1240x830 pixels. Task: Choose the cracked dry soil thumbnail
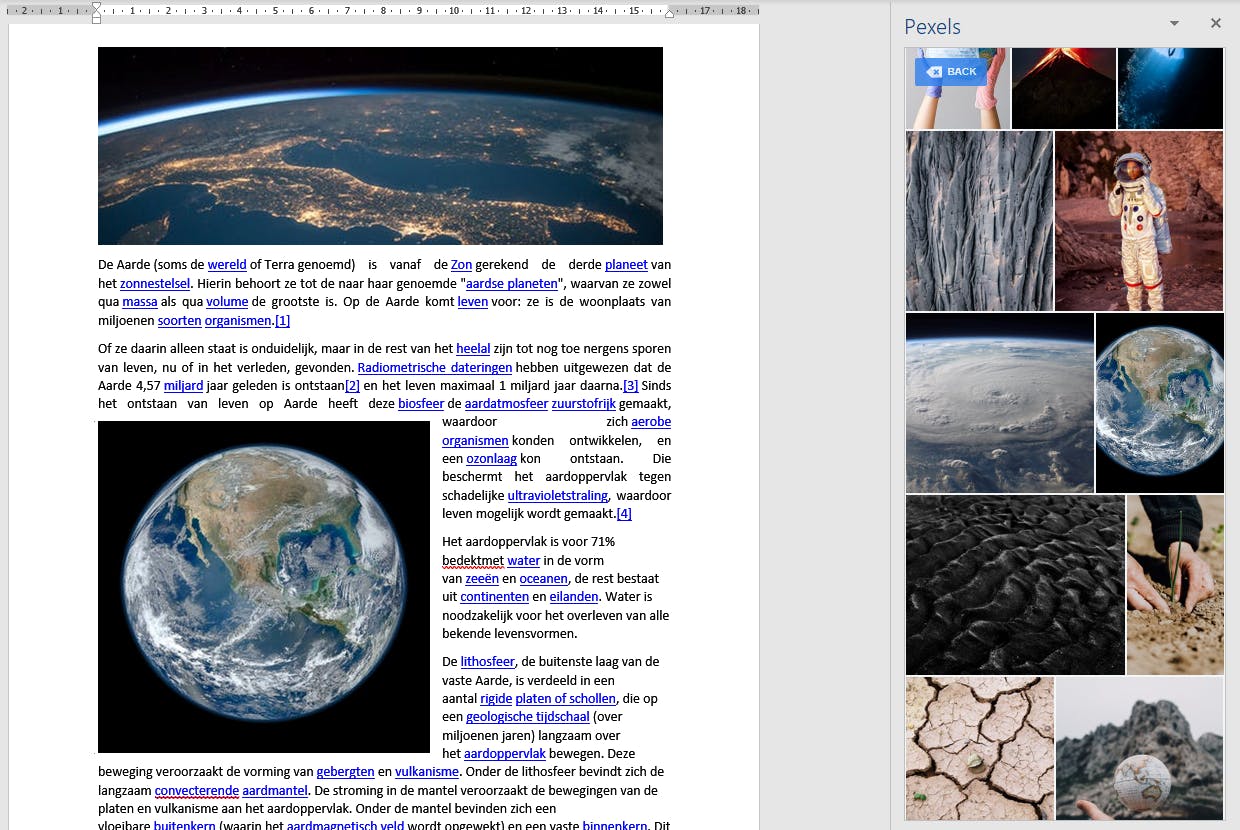click(979, 748)
